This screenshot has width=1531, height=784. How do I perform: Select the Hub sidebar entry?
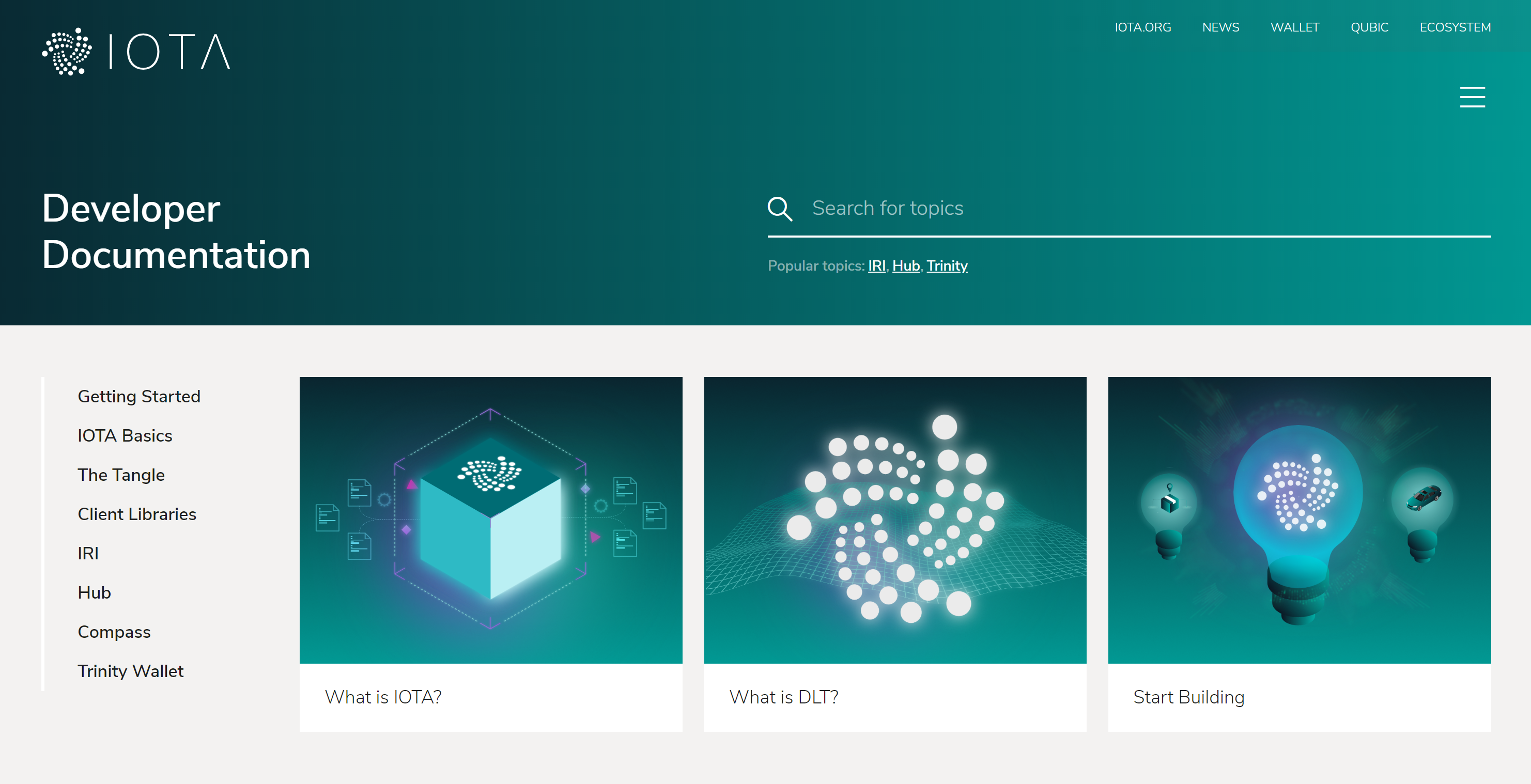[94, 592]
